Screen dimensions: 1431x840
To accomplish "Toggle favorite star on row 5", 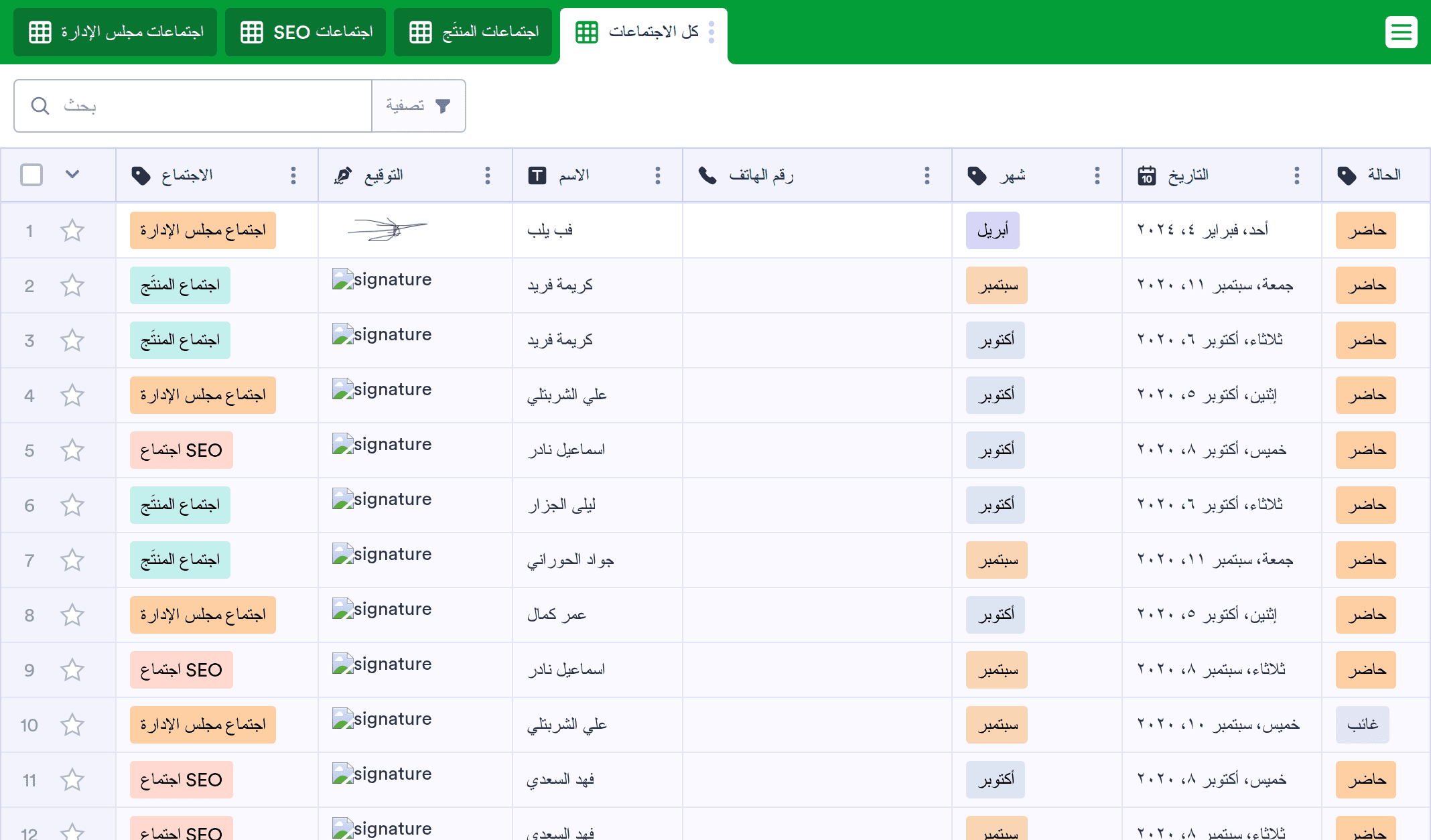I will [72, 451].
